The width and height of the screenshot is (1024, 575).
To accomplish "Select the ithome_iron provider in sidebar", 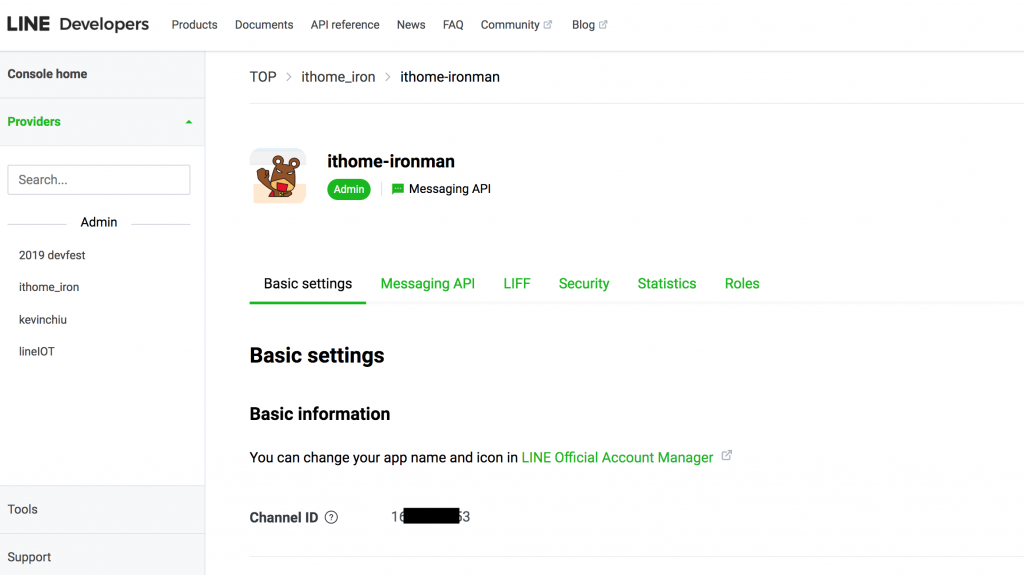I will (49, 288).
